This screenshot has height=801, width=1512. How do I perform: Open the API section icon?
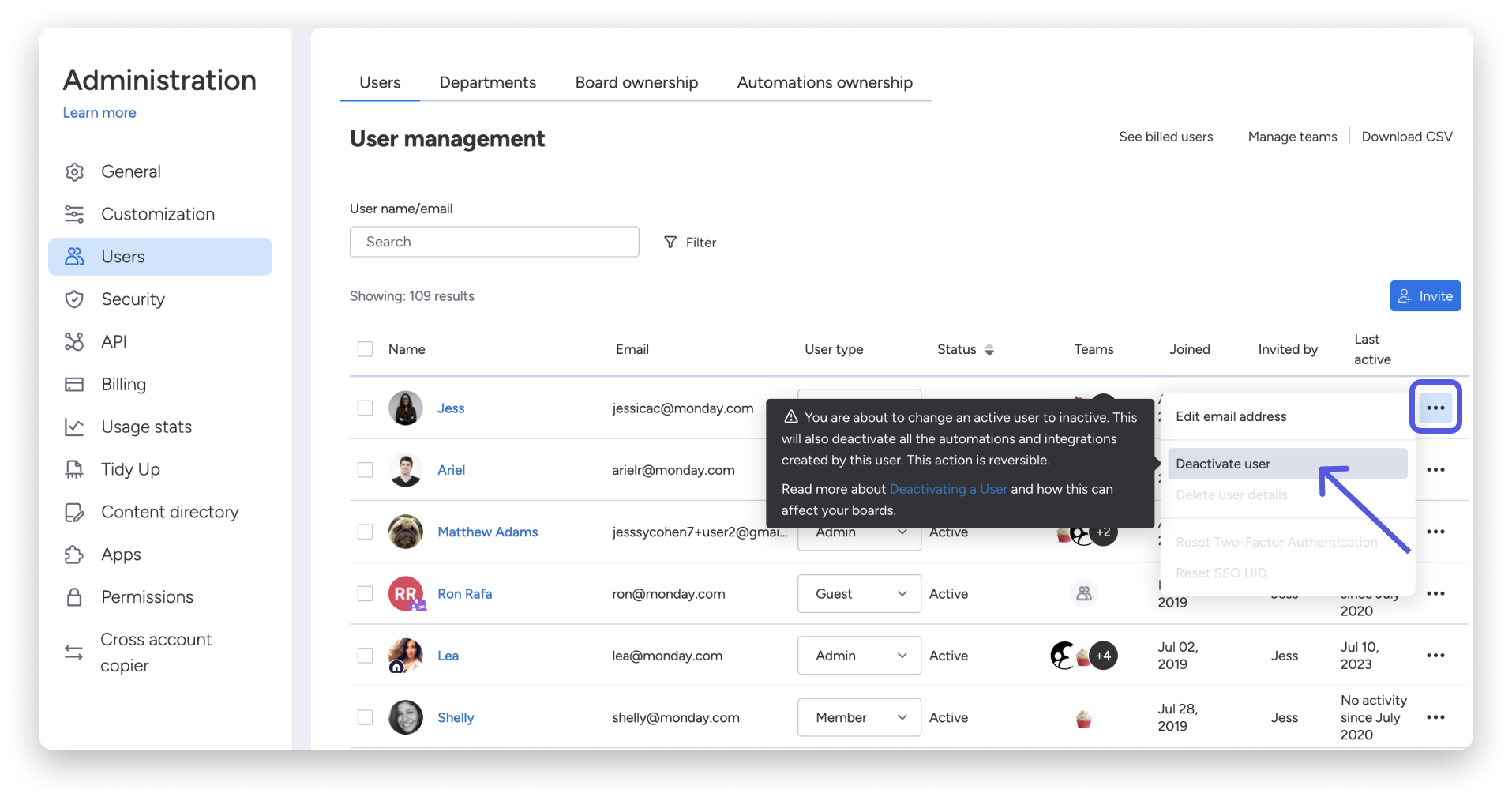tap(75, 341)
